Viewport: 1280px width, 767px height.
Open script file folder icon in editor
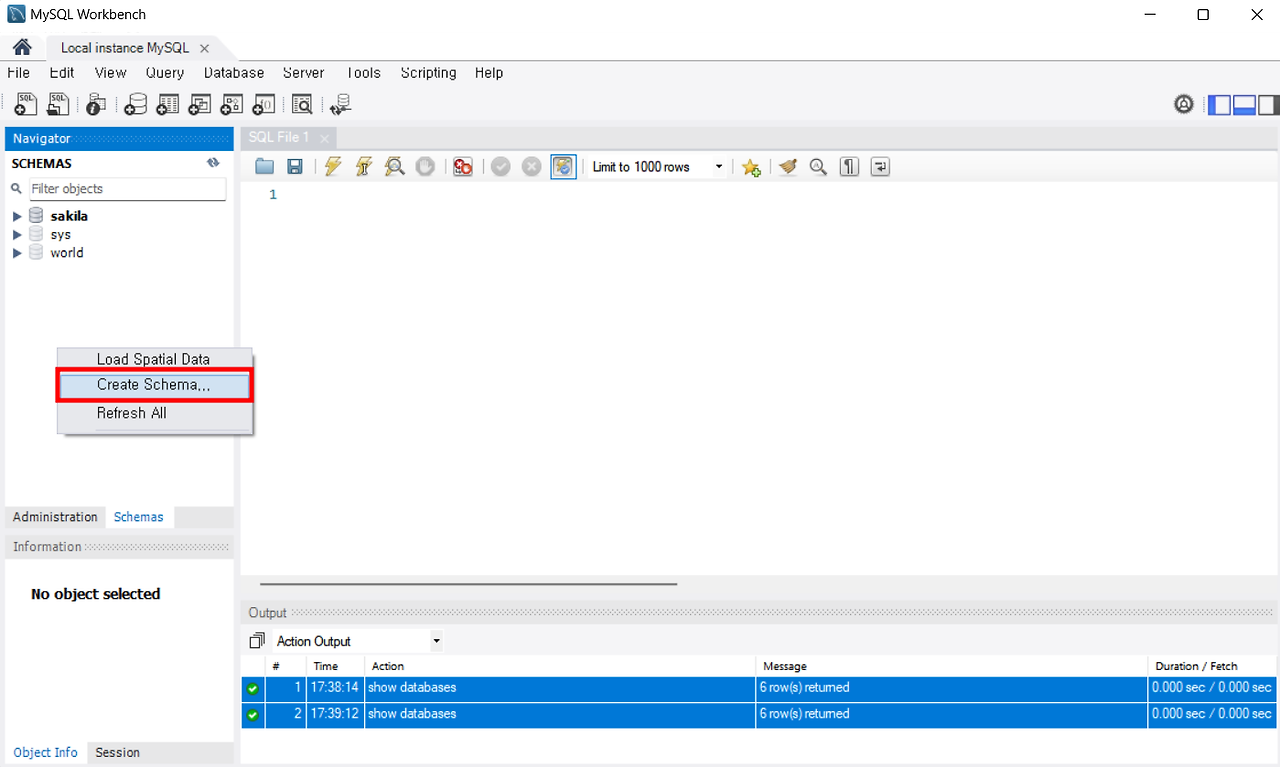(264, 167)
